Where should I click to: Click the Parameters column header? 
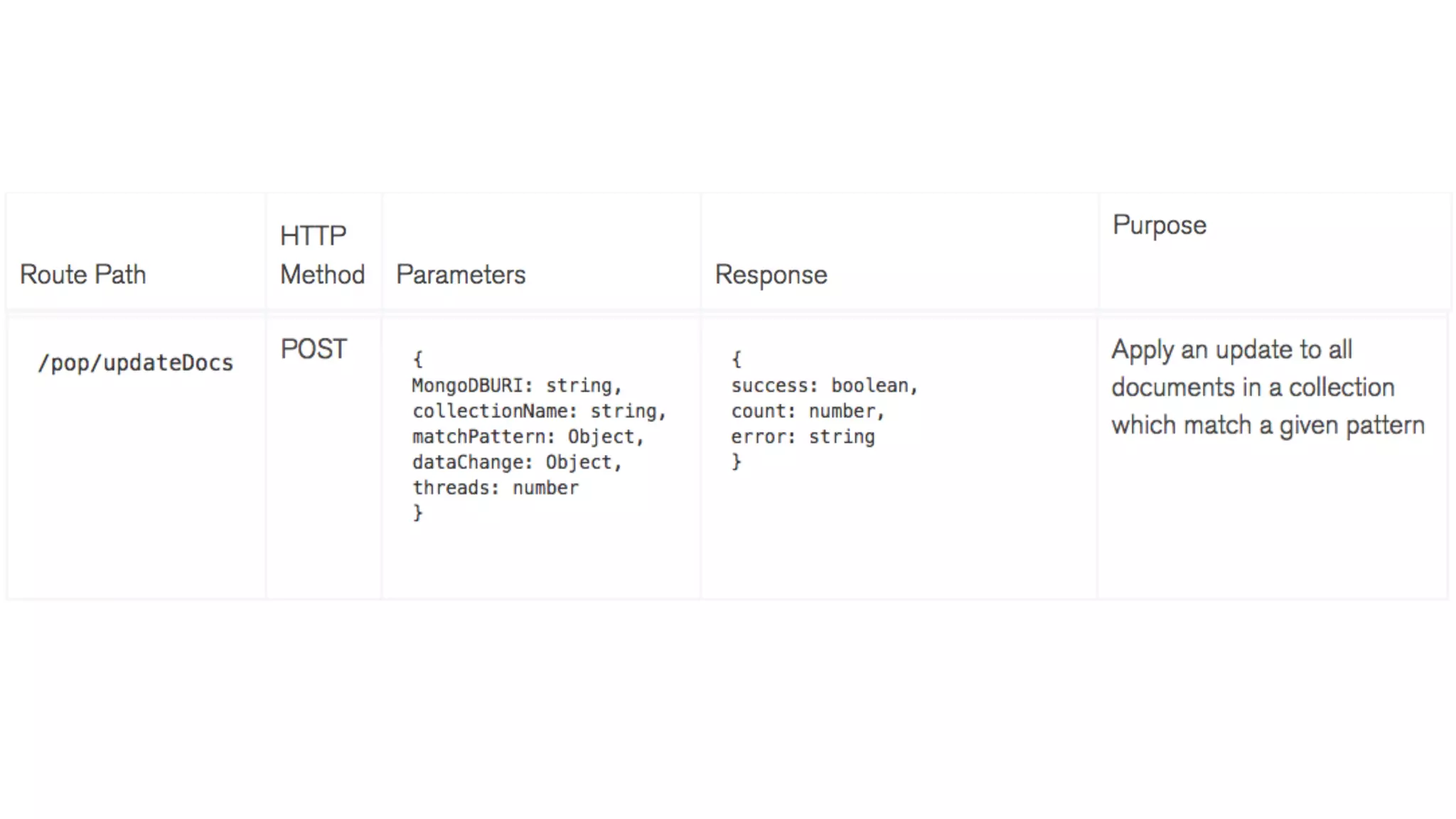(461, 274)
